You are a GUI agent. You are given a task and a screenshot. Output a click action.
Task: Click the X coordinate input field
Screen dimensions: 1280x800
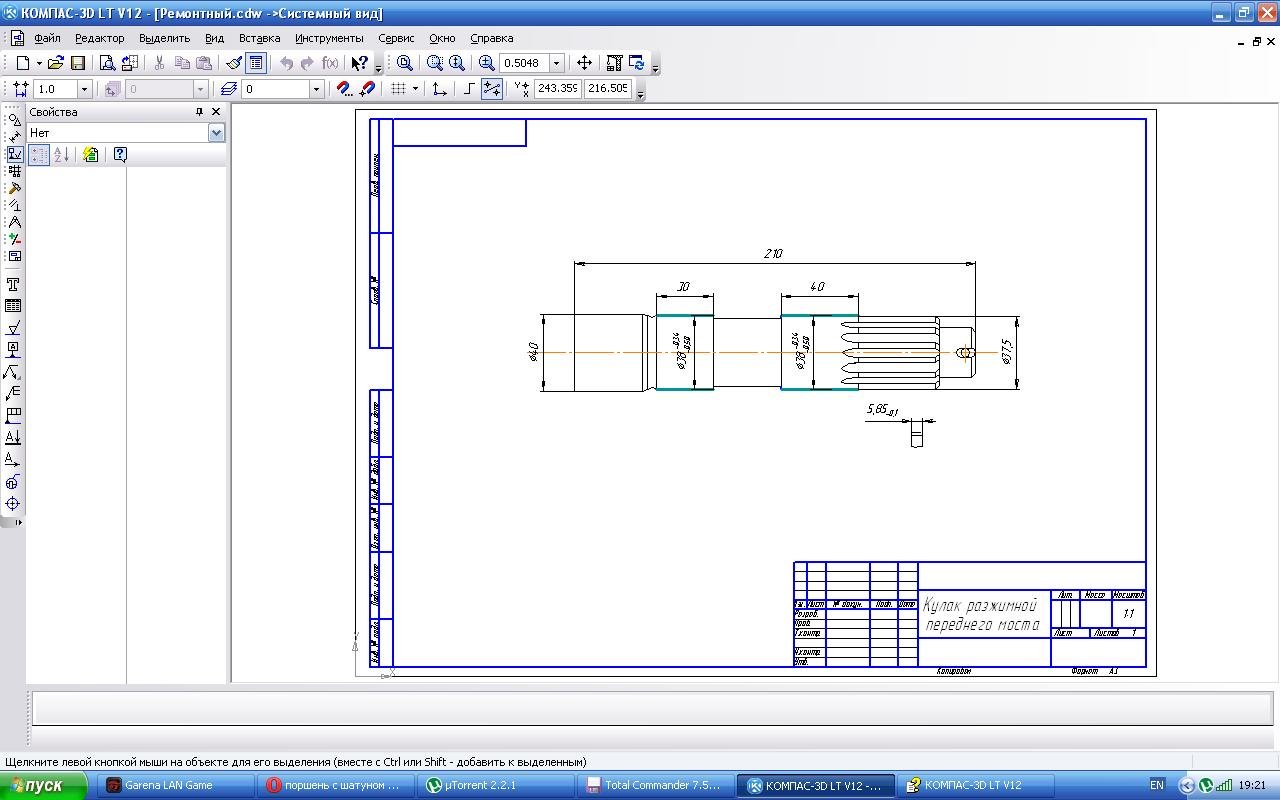click(x=558, y=89)
